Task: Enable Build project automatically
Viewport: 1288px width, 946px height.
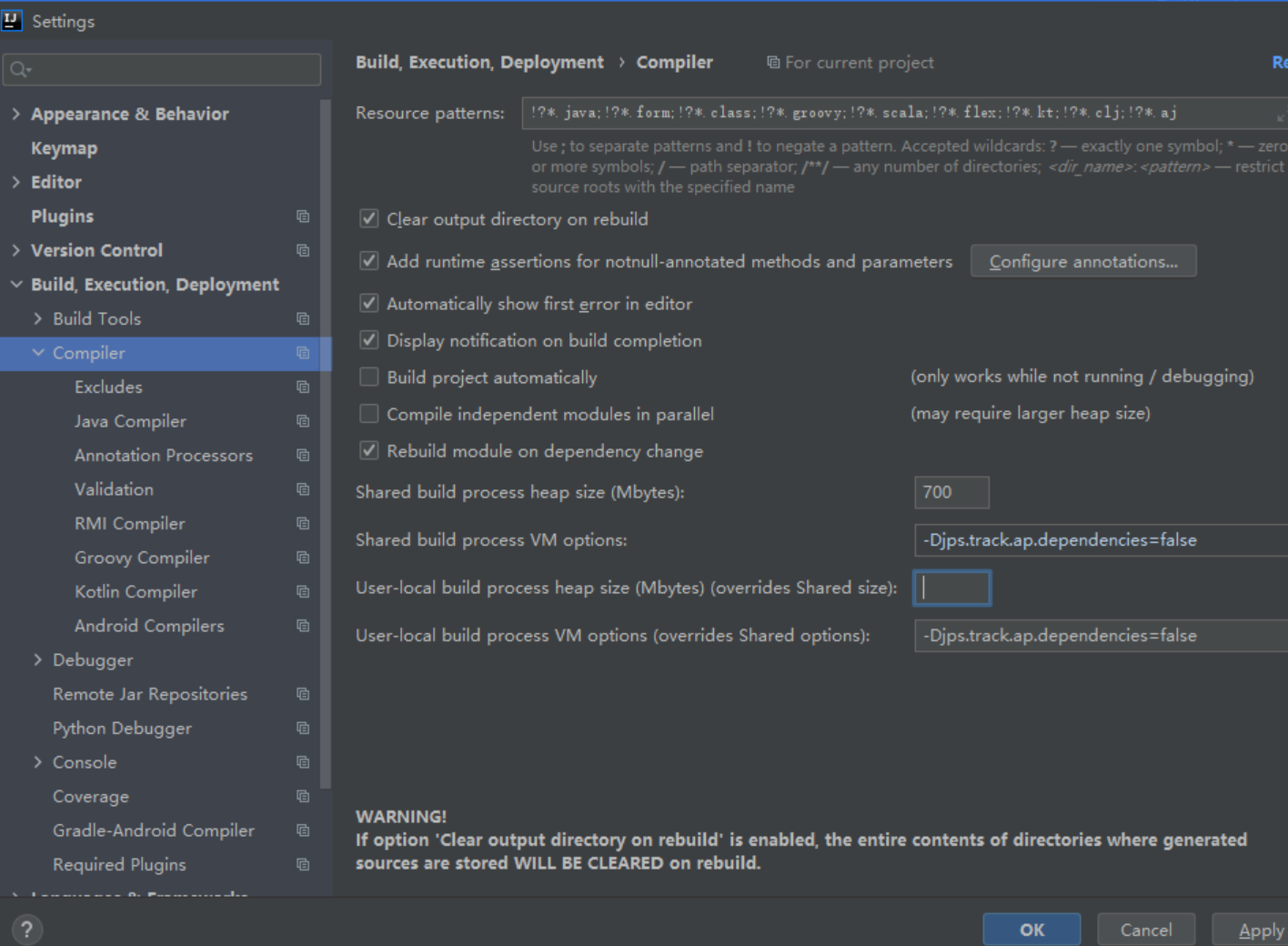Action: coord(368,377)
